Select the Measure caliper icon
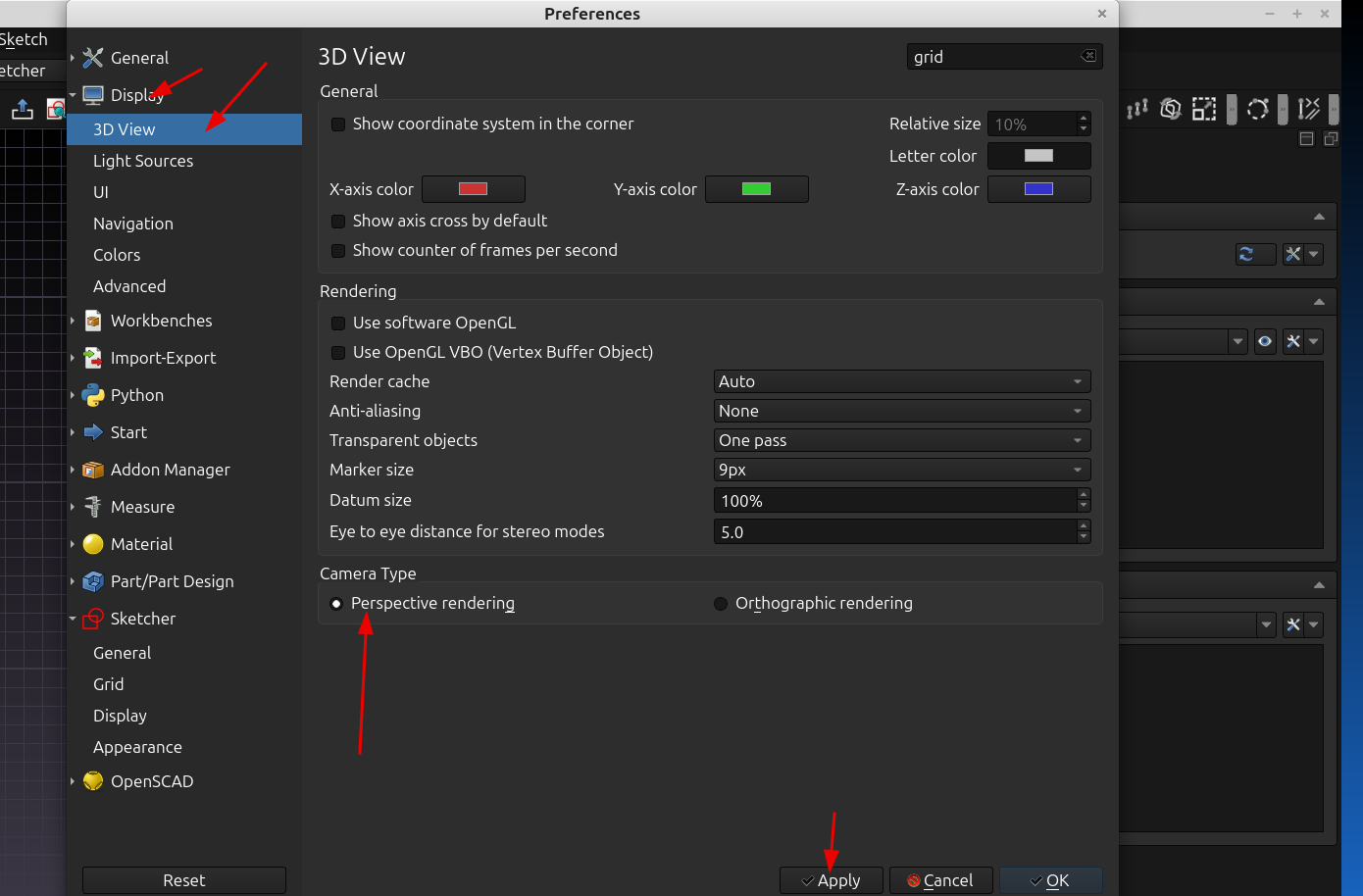 [93, 507]
